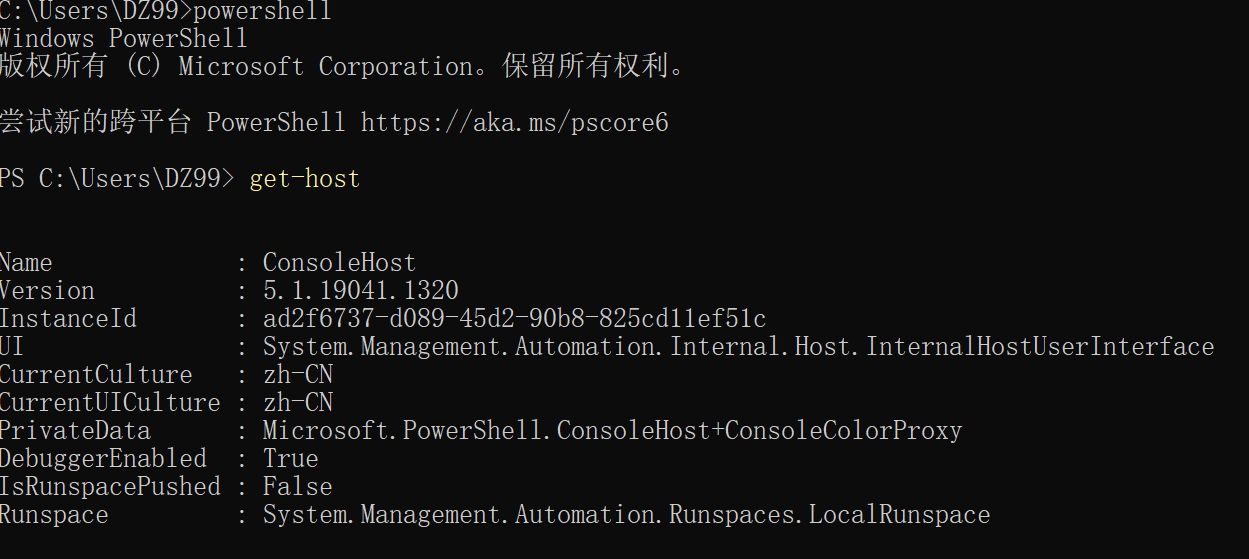The height and width of the screenshot is (559, 1249).
Task: Click the ConsoleHost name value
Action: [339, 263]
